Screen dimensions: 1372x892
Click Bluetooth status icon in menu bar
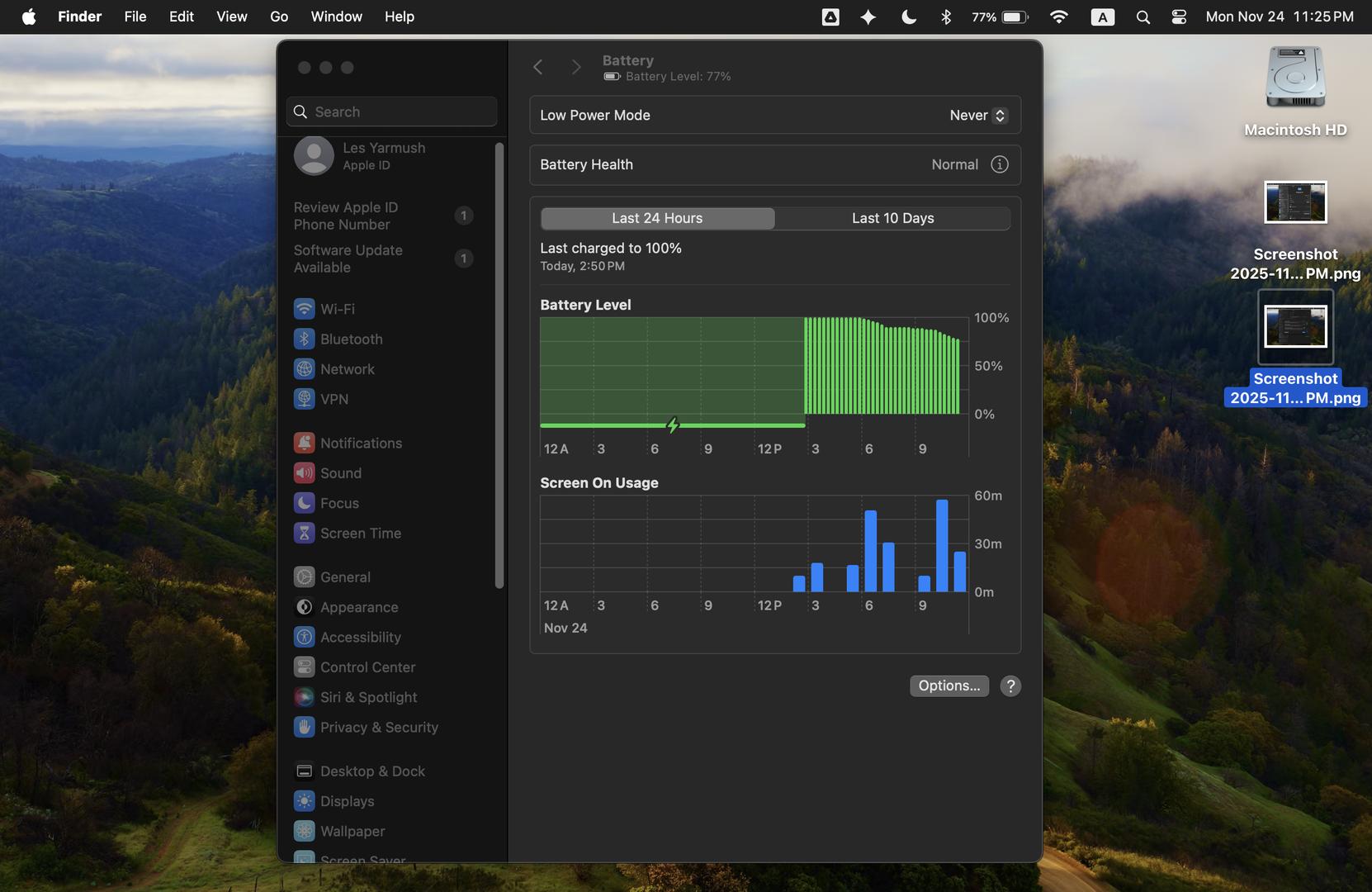[x=946, y=17]
